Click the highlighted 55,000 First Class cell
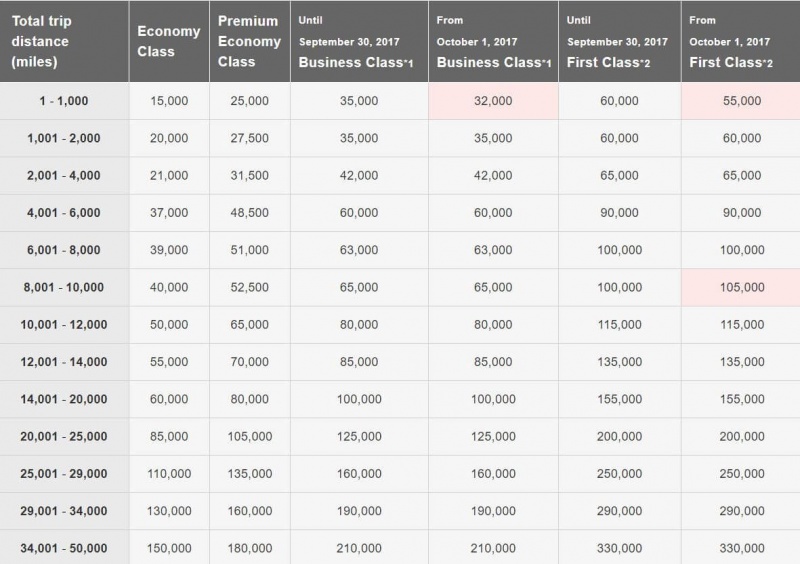This screenshot has width=800, height=564. pyautogui.click(x=741, y=101)
